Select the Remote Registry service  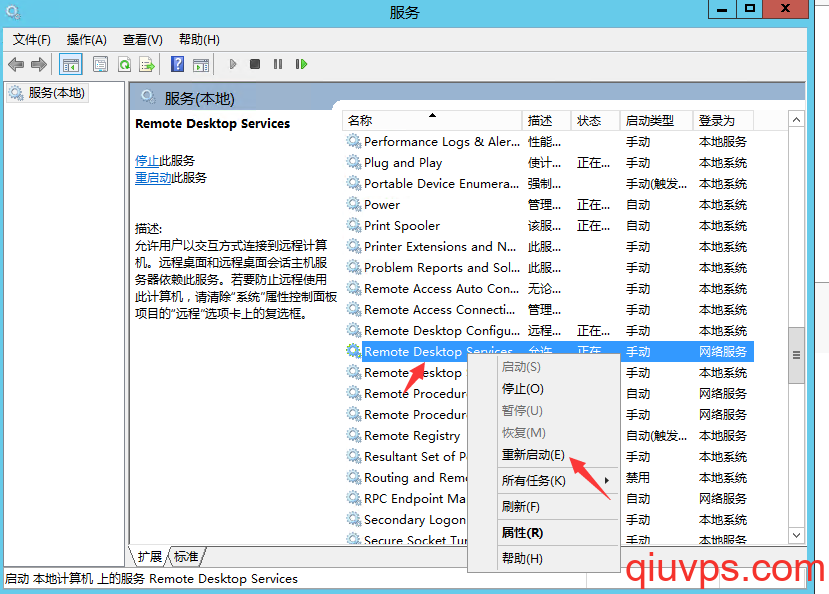click(412, 435)
